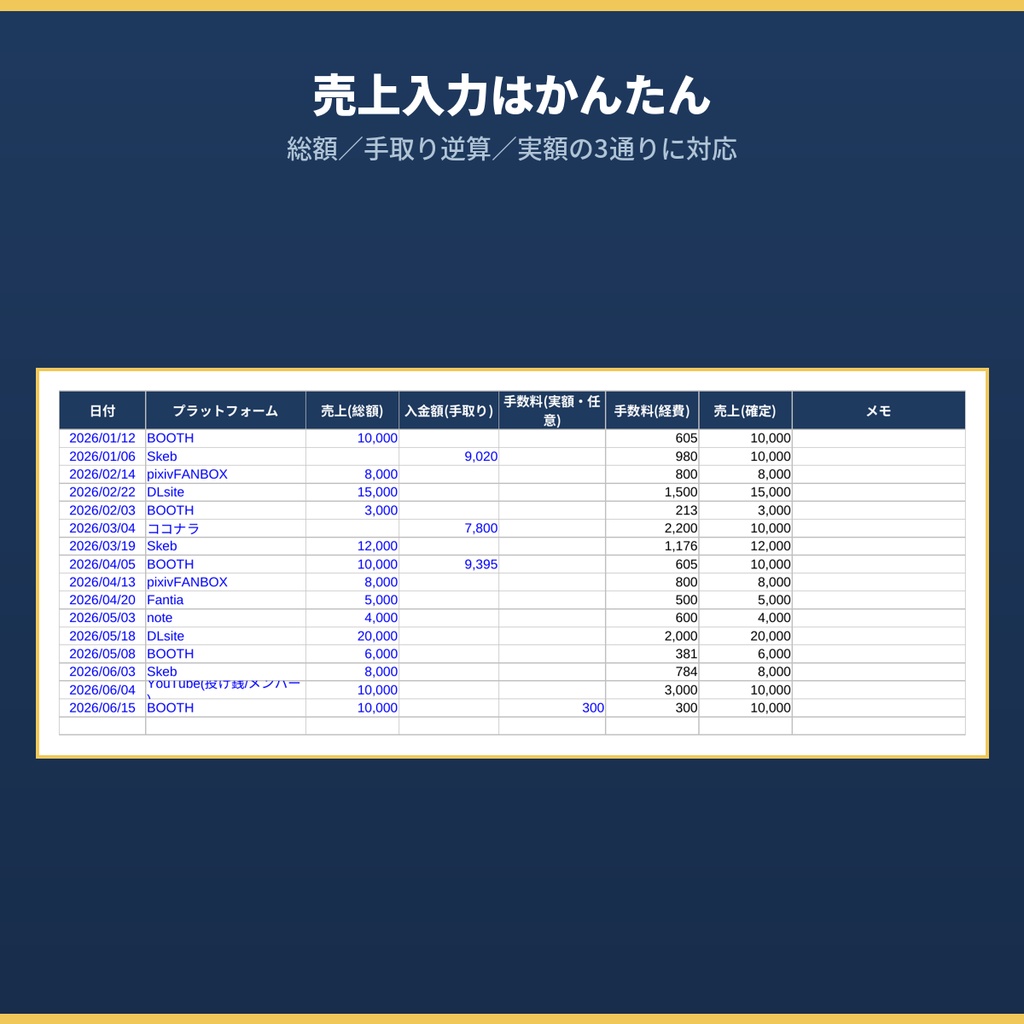Click the ココナラ platform cell
This screenshot has height=1024, width=1024.
pyautogui.click(x=225, y=528)
